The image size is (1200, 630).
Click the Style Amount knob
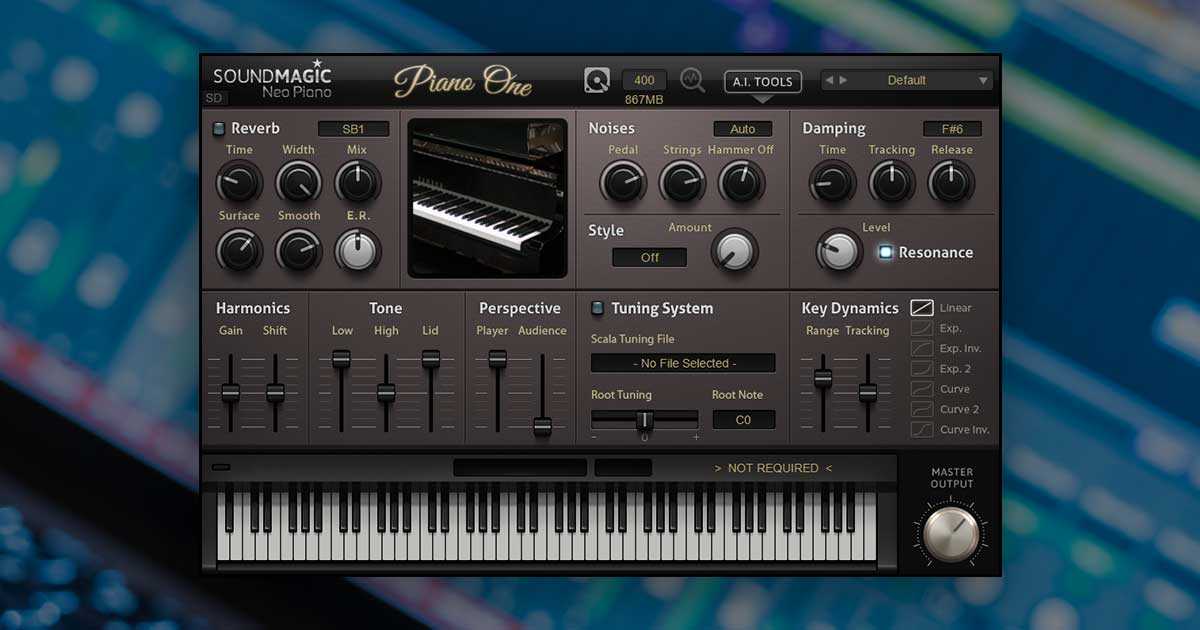click(735, 251)
